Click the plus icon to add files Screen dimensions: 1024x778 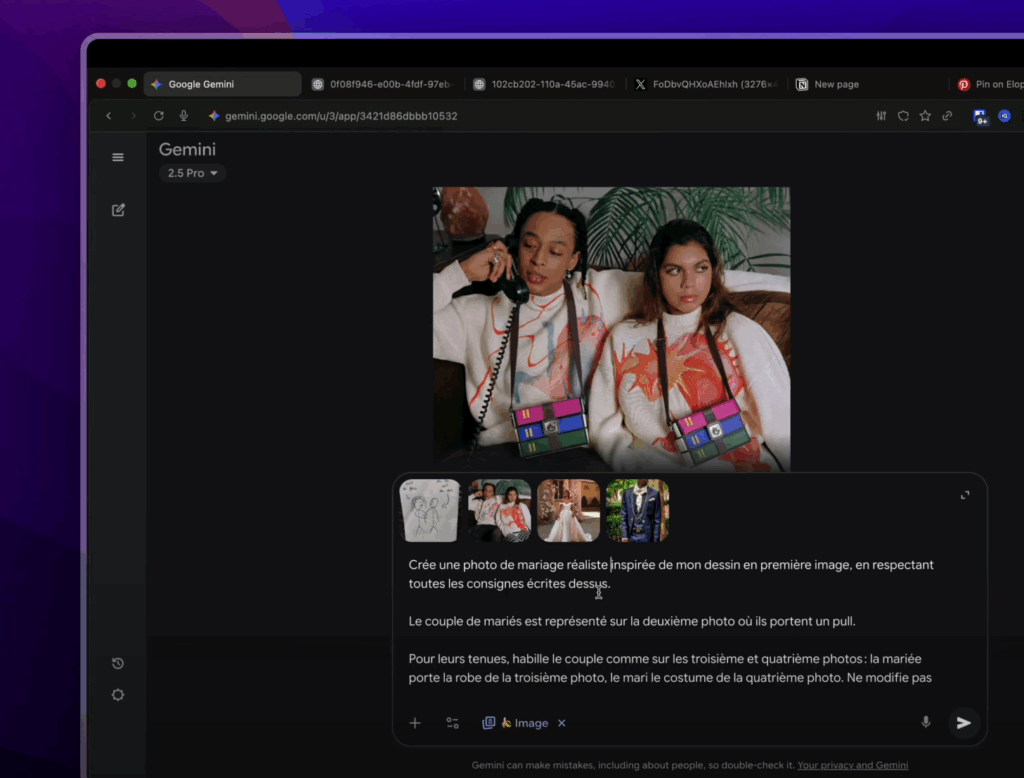click(415, 723)
